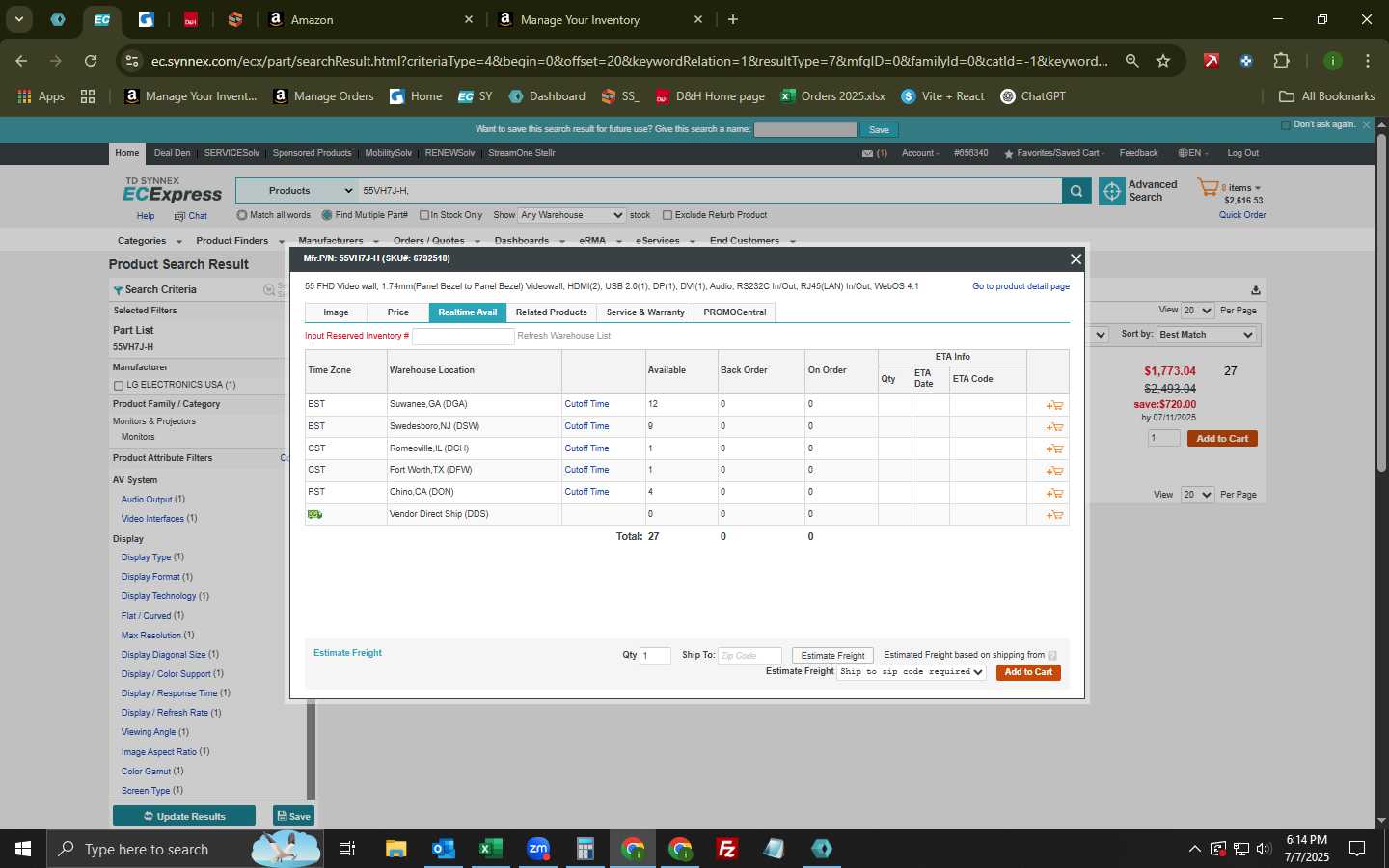Click the search magnifier button
Image resolution: width=1389 pixels, height=868 pixels.
1076,191
